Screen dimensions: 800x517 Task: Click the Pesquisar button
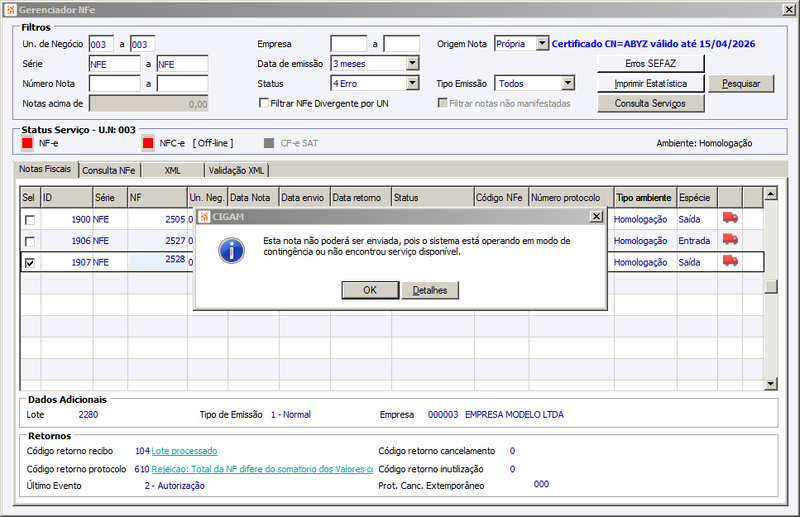[x=741, y=83]
